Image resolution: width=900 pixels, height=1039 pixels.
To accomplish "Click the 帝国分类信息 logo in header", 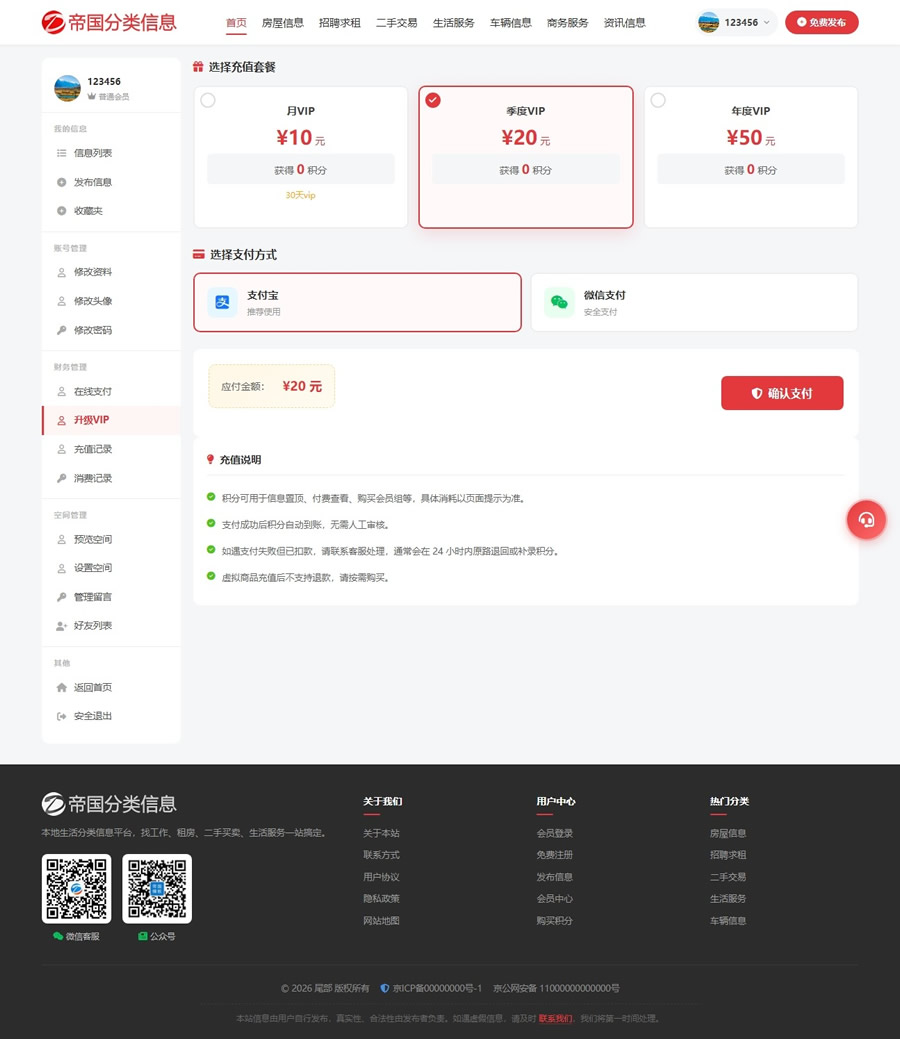I will tap(109, 23).
